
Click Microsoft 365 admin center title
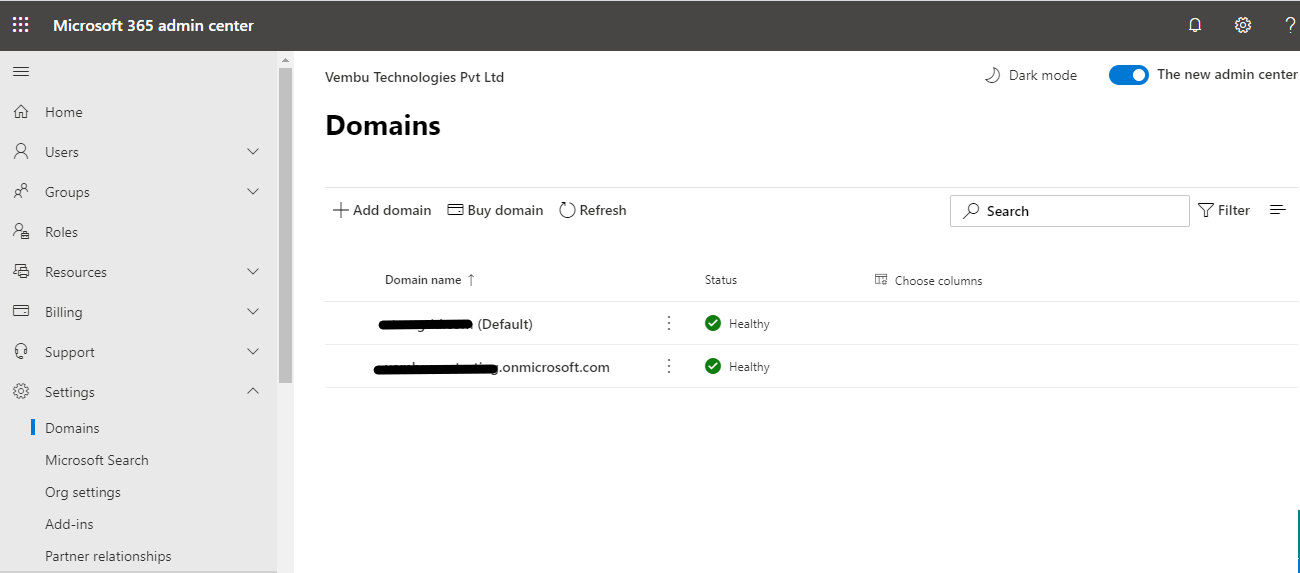(153, 25)
